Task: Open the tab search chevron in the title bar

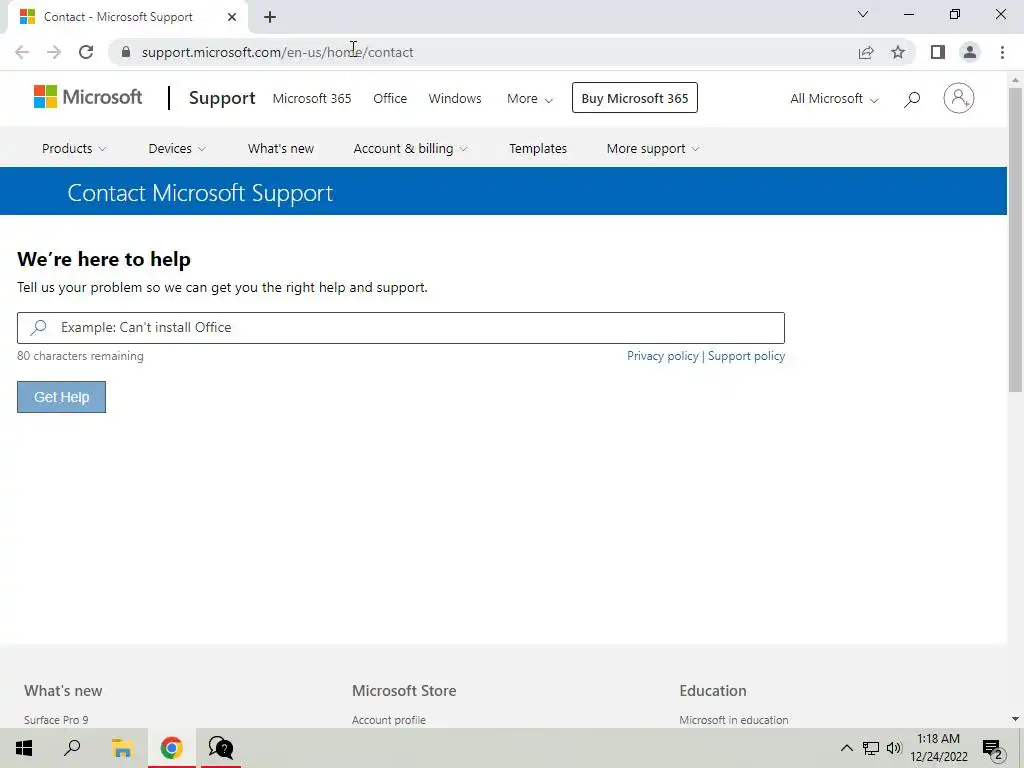Action: click(863, 14)
